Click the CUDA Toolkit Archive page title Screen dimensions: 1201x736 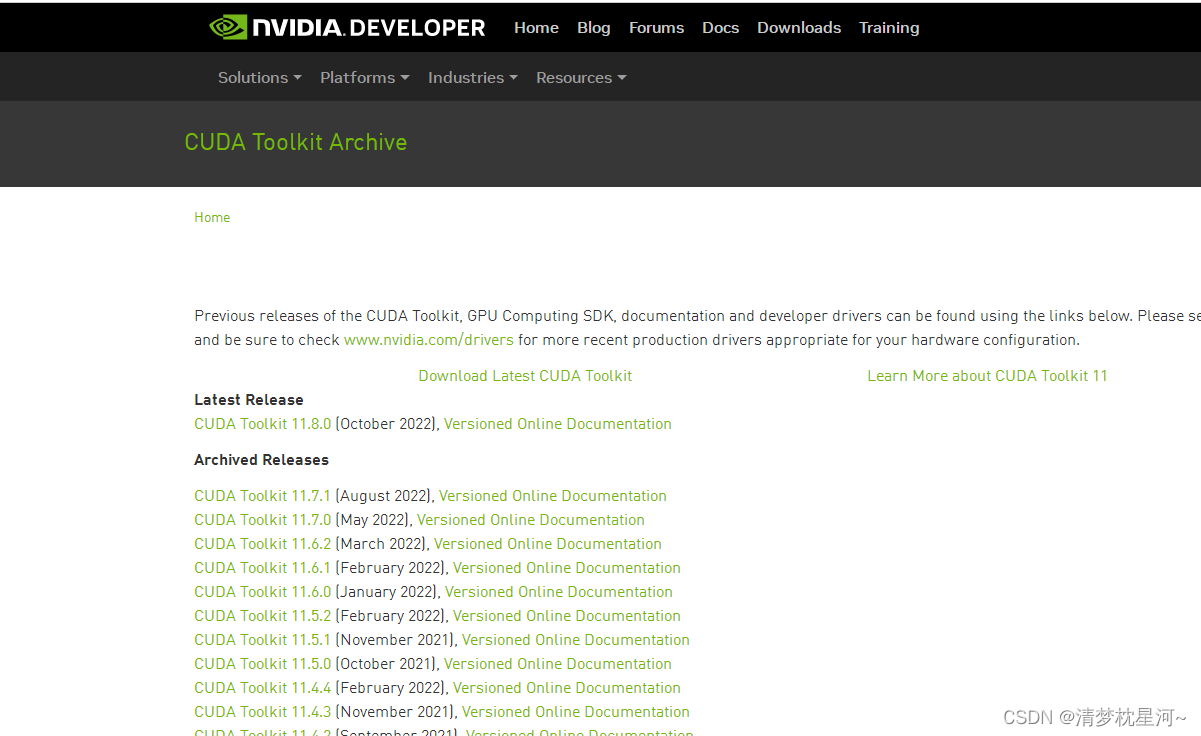point(296,142)
